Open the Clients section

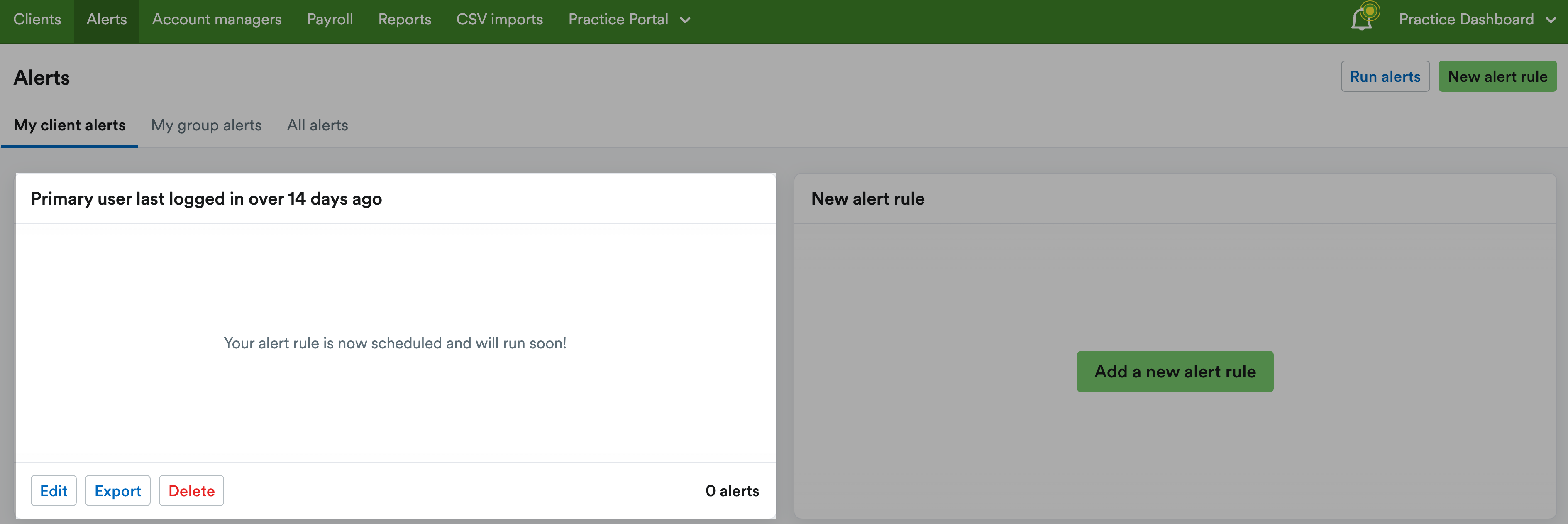(x=37, y=20)
